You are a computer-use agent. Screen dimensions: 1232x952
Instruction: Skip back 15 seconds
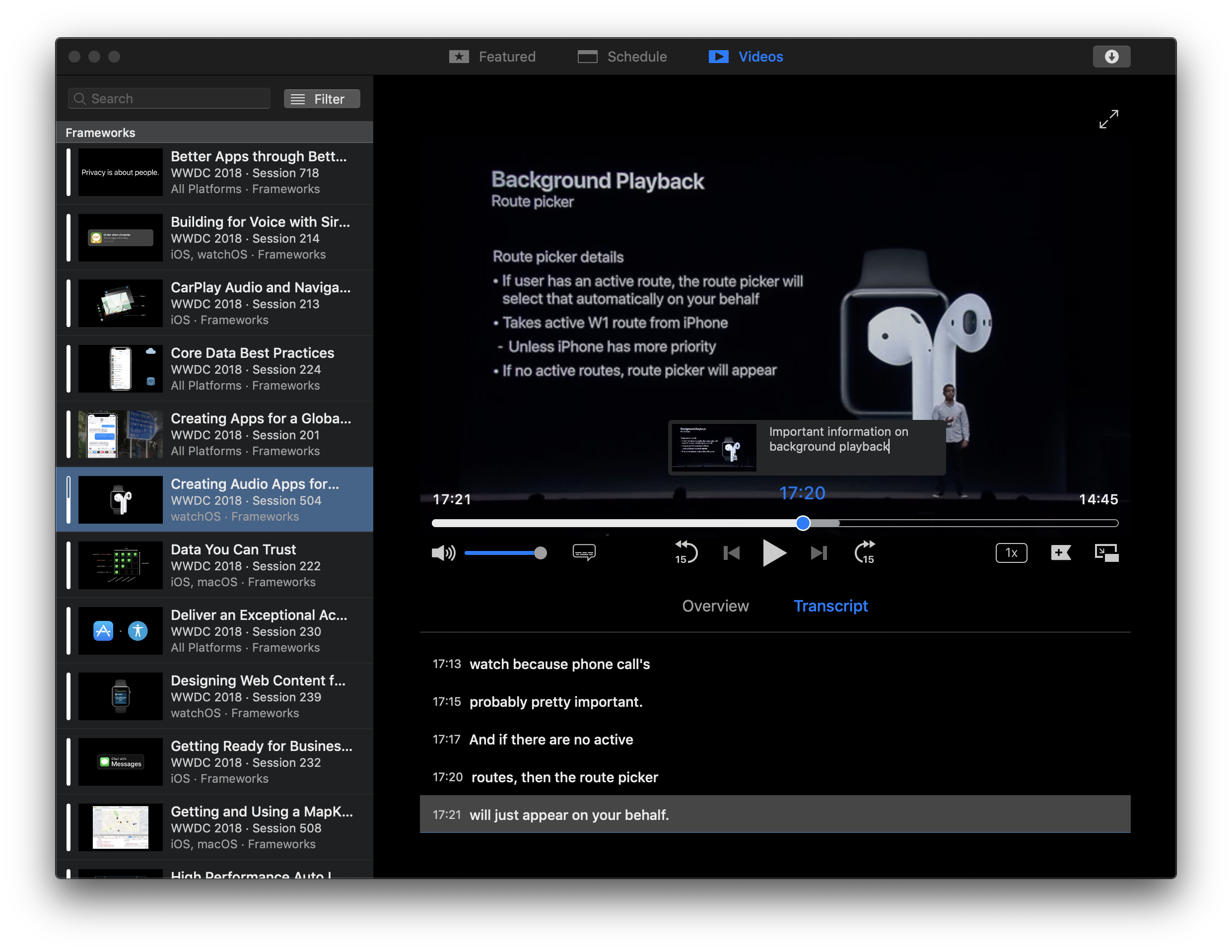(x=685, y=552)
